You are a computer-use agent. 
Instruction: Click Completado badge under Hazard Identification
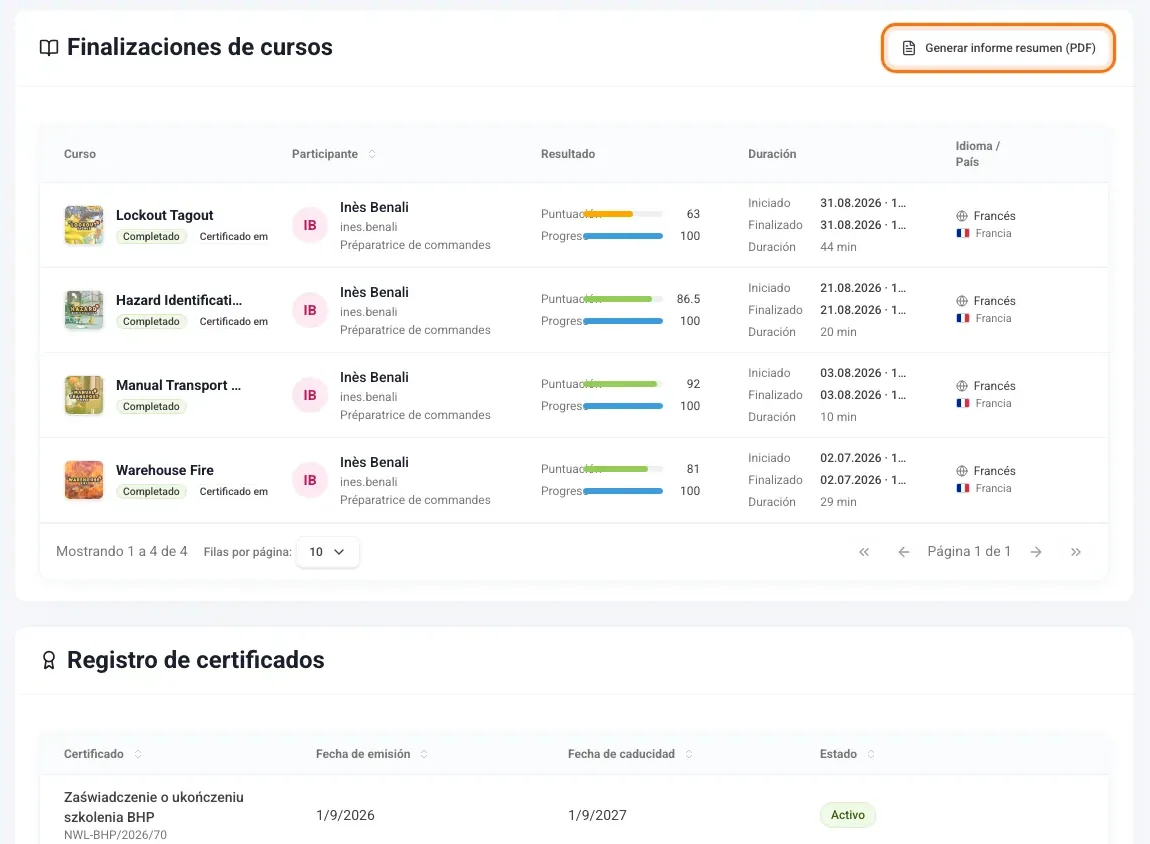151,321
